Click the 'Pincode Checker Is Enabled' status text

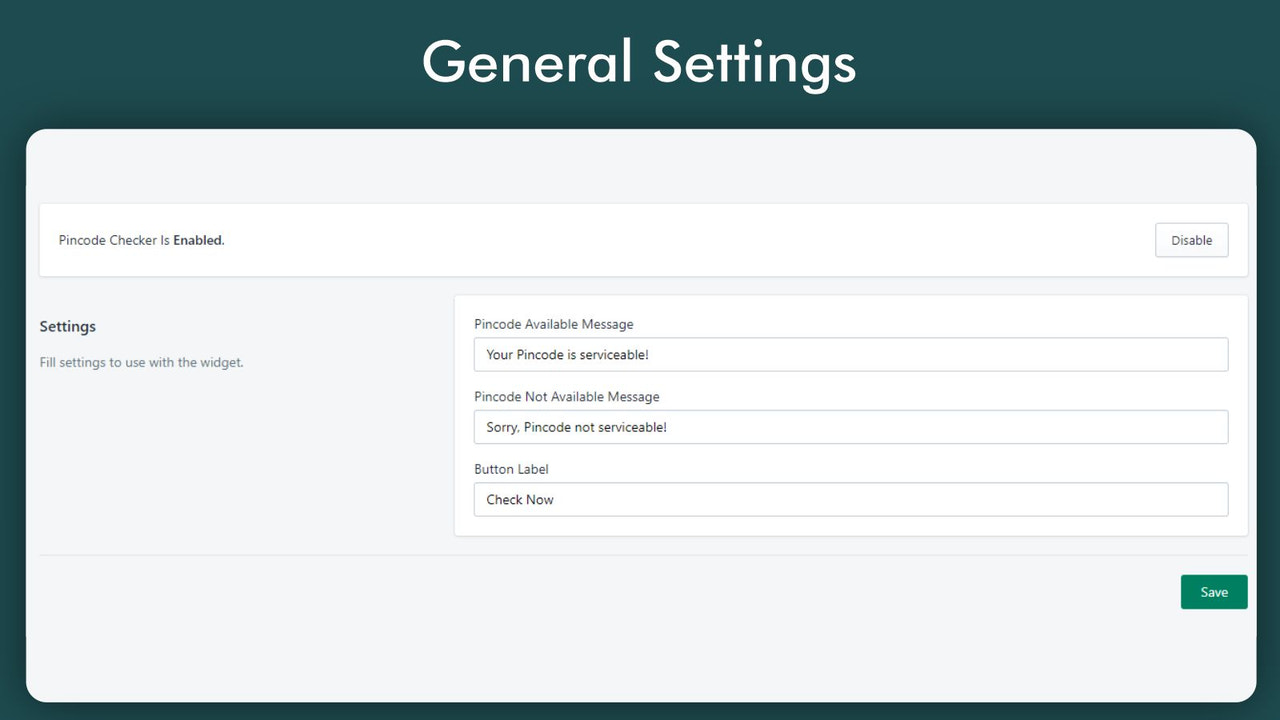click(140, 240)
